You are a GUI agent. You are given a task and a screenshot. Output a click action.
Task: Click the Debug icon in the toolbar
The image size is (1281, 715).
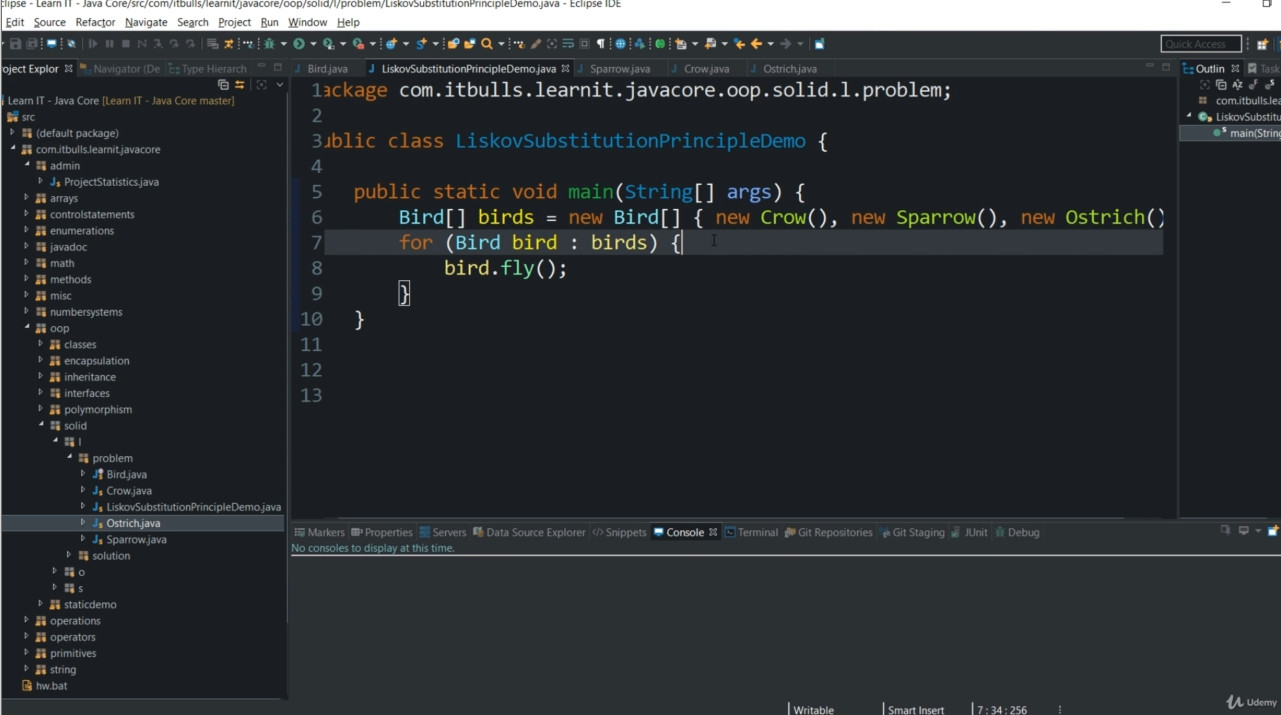(x=271, y=44)
